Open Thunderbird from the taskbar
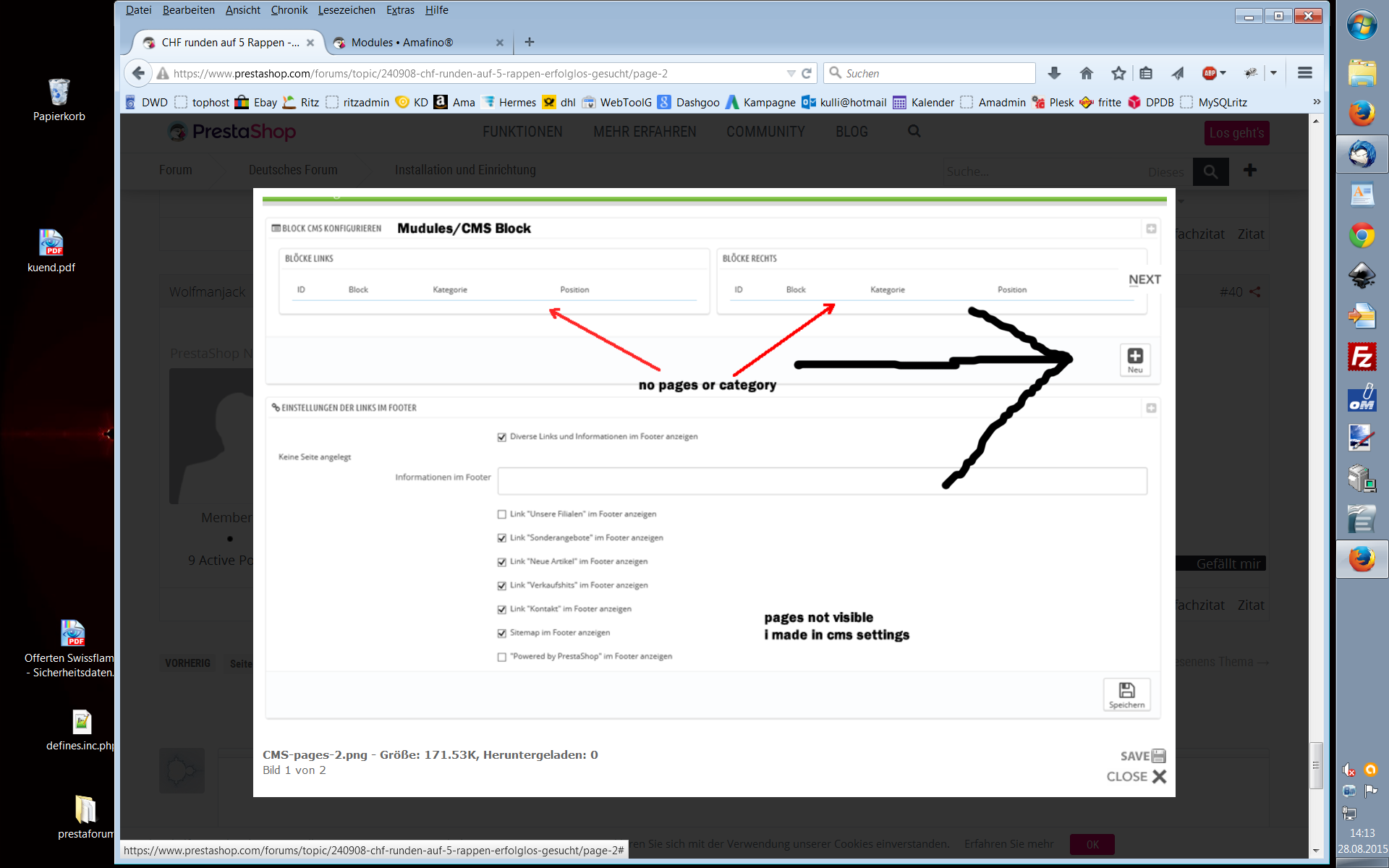 pyautogui.click(x=1362, y=154)
